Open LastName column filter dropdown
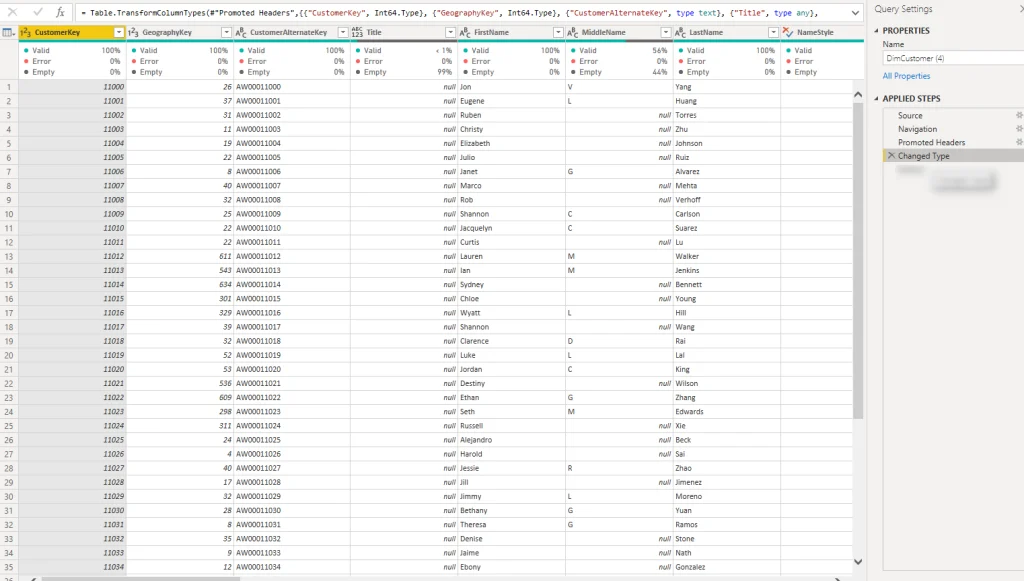This screenshot has height=581, width=1024. point(773,32)
